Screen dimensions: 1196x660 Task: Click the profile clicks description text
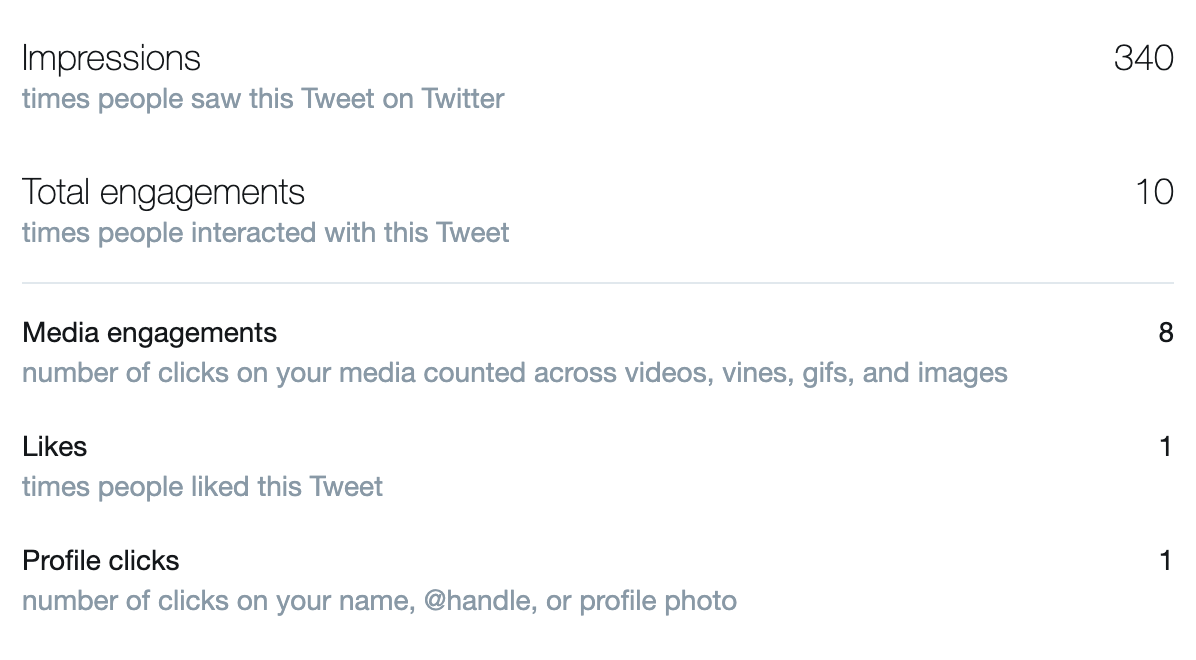(379, 601)
